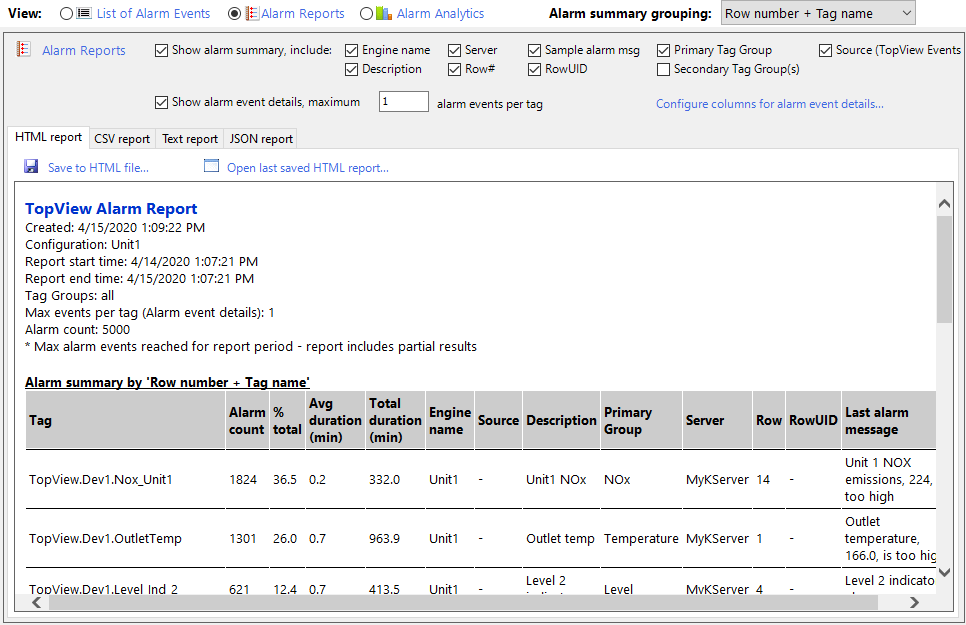Image resolution: width=966 pixels, height=625 pixels.
Task: Select the Alarm Analytics radio button
Action: (x=367, y=14)
